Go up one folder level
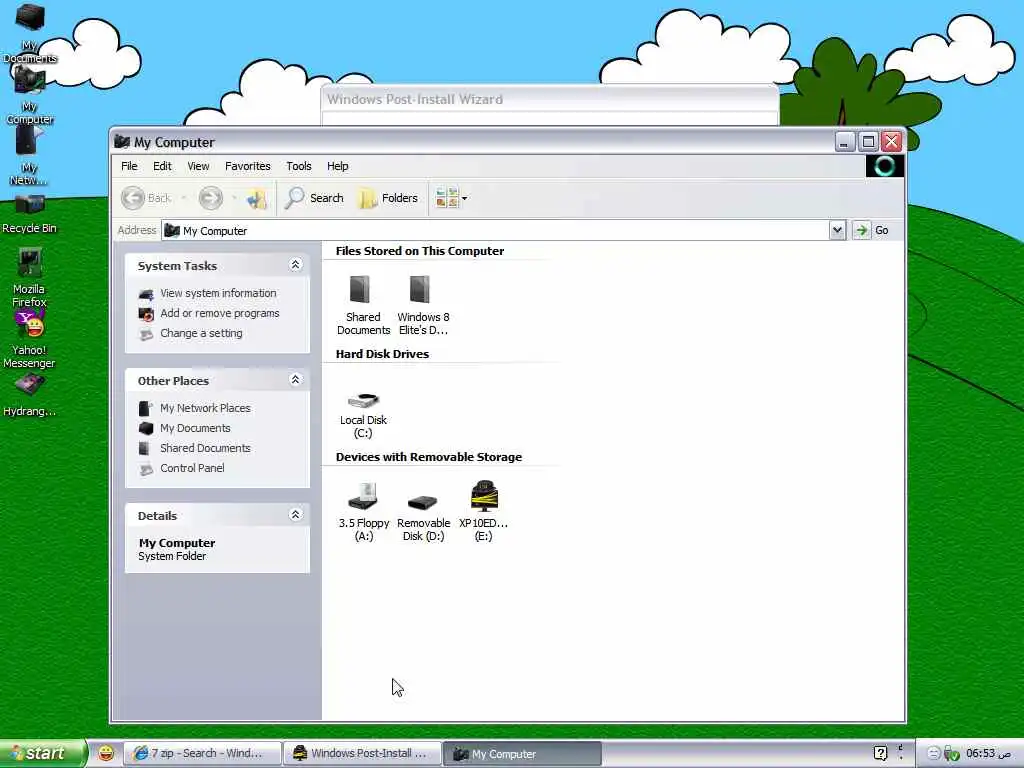1024x768 pixels. click(x=256, y=198)
